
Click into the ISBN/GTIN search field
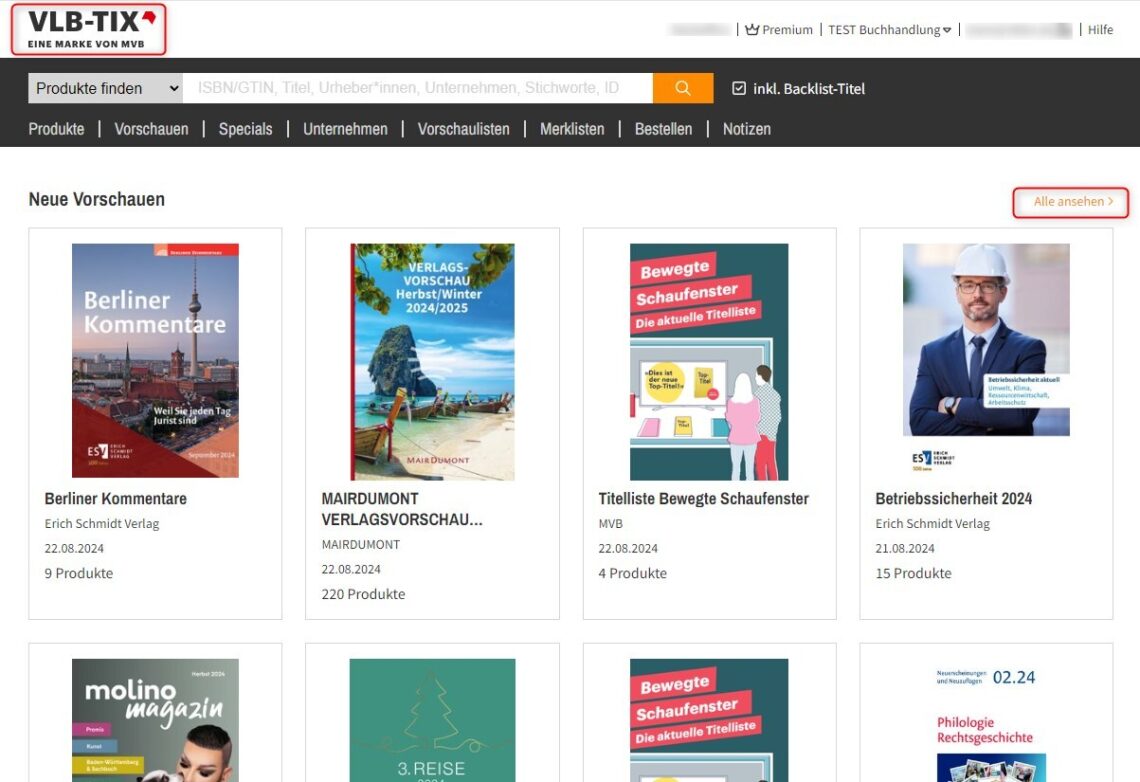click(417, 88)
